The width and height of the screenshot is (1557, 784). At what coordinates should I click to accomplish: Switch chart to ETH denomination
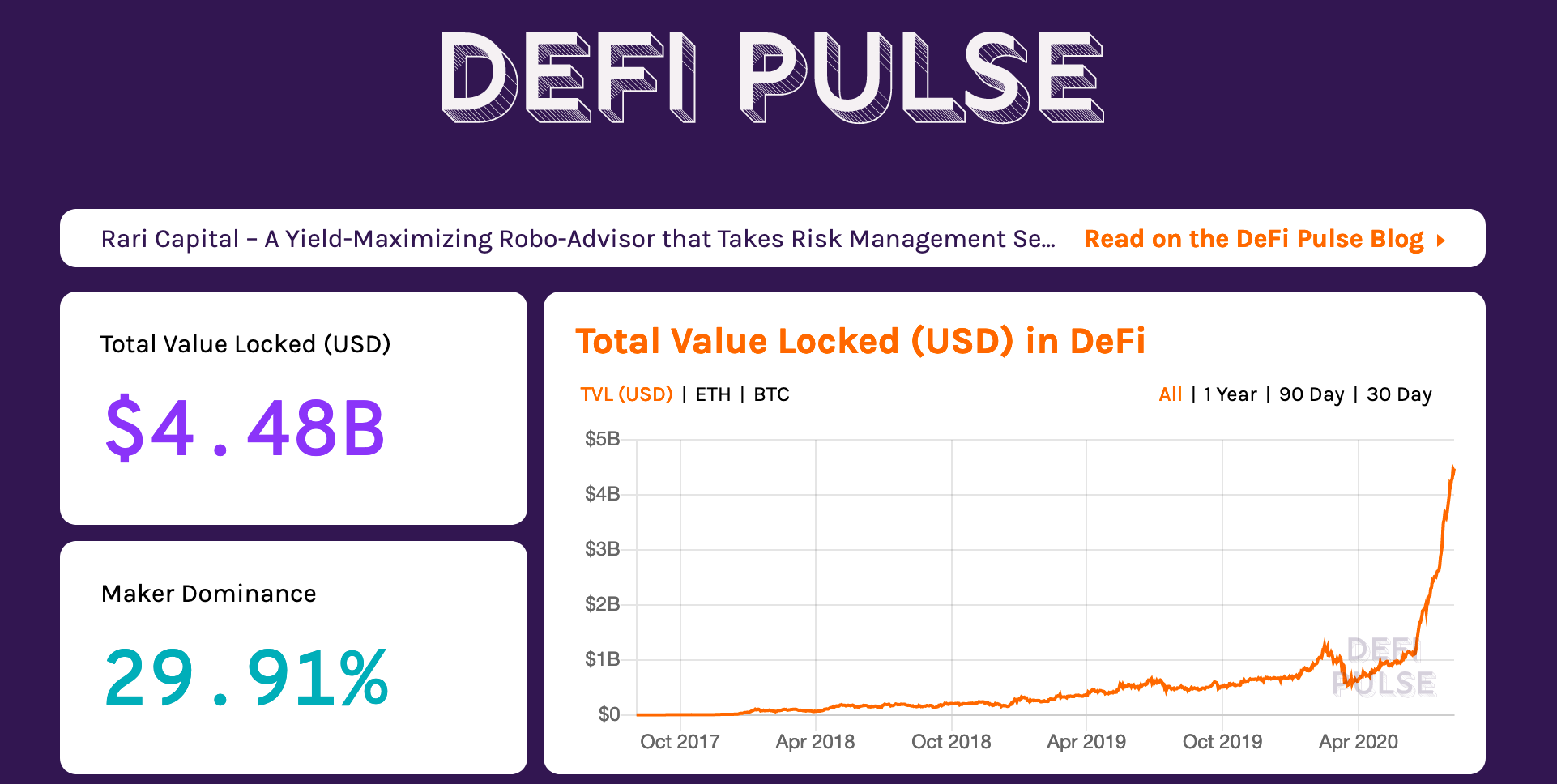(713, 394)
